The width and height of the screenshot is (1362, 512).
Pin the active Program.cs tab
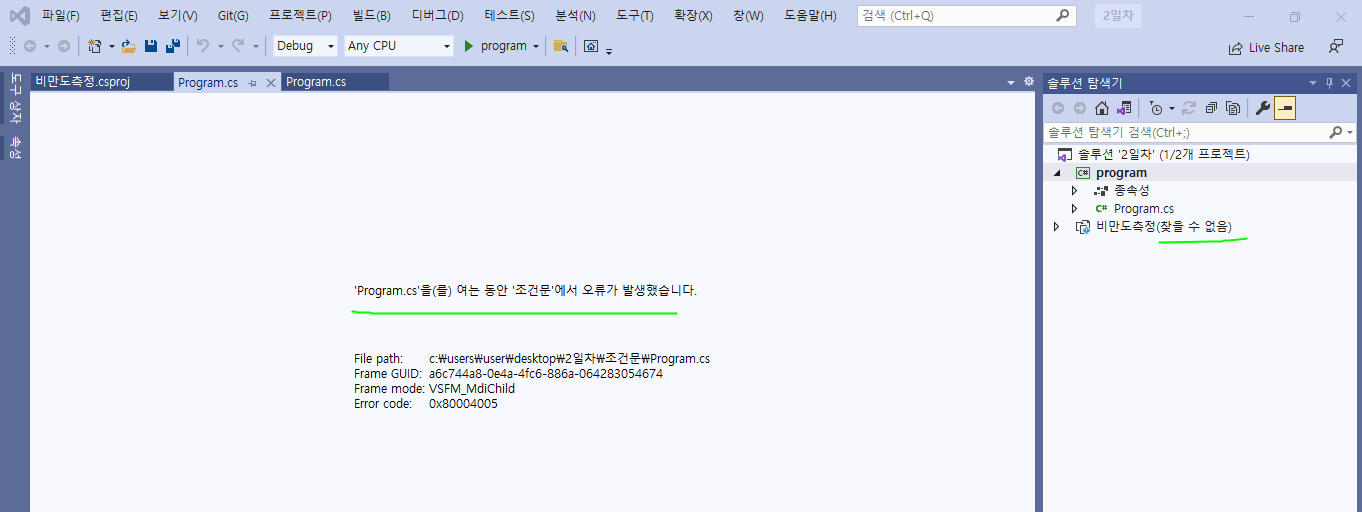tap(253, 83)
